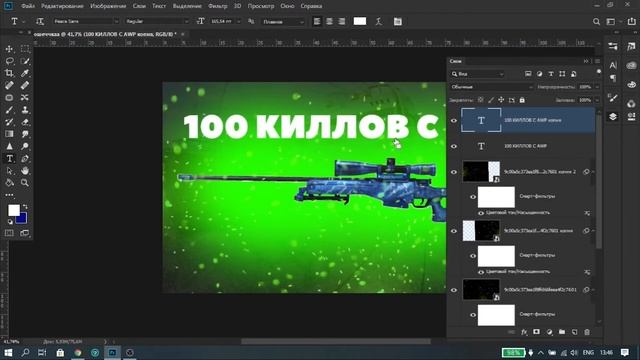Viewport: 640px width, 360px height.
Task: Left align text button
Action: pos(317,21)
